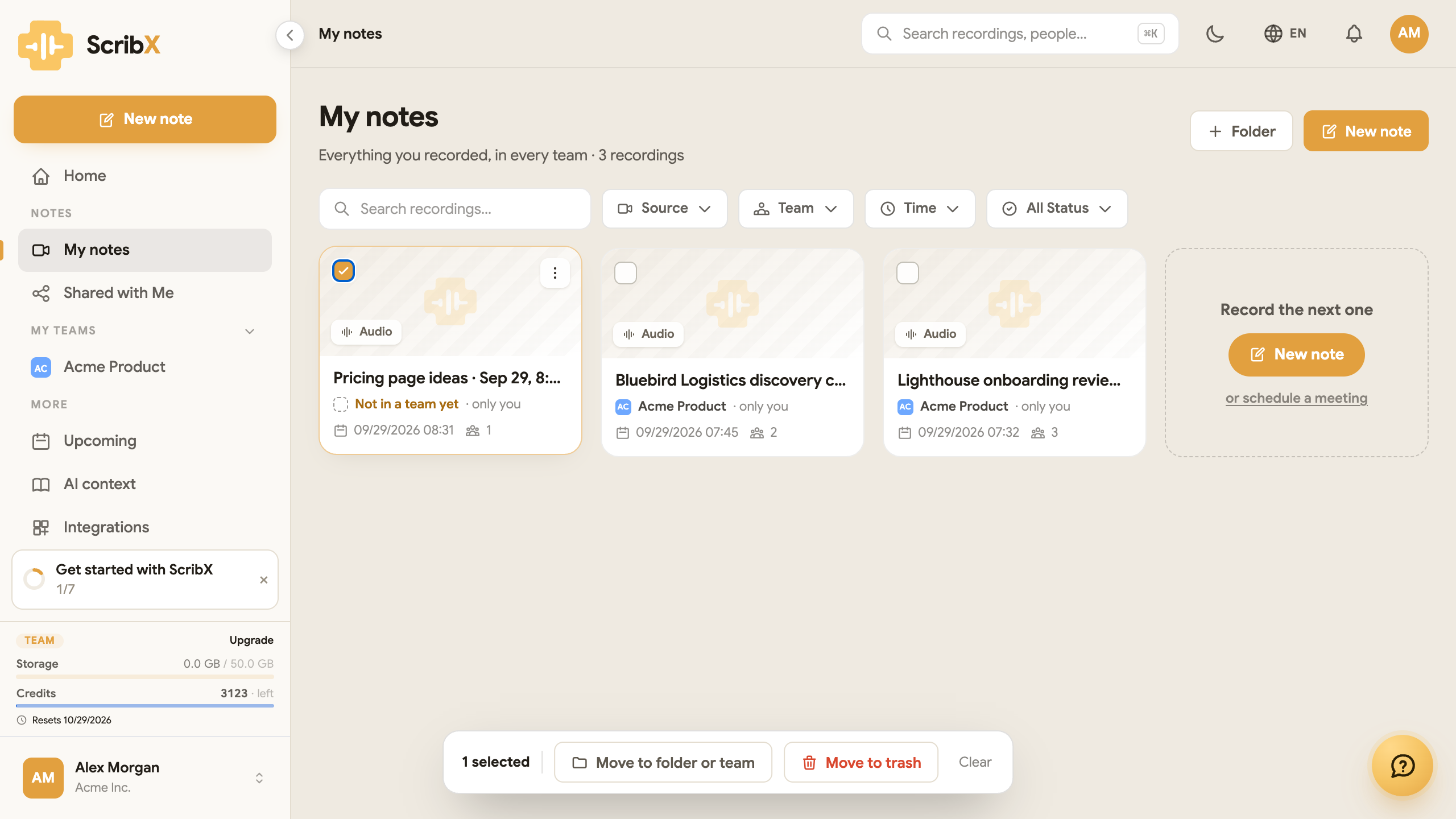Select the Lighthouse onboarding review checkbox
Screen dimensions: 1456x819
click(908, 273)
